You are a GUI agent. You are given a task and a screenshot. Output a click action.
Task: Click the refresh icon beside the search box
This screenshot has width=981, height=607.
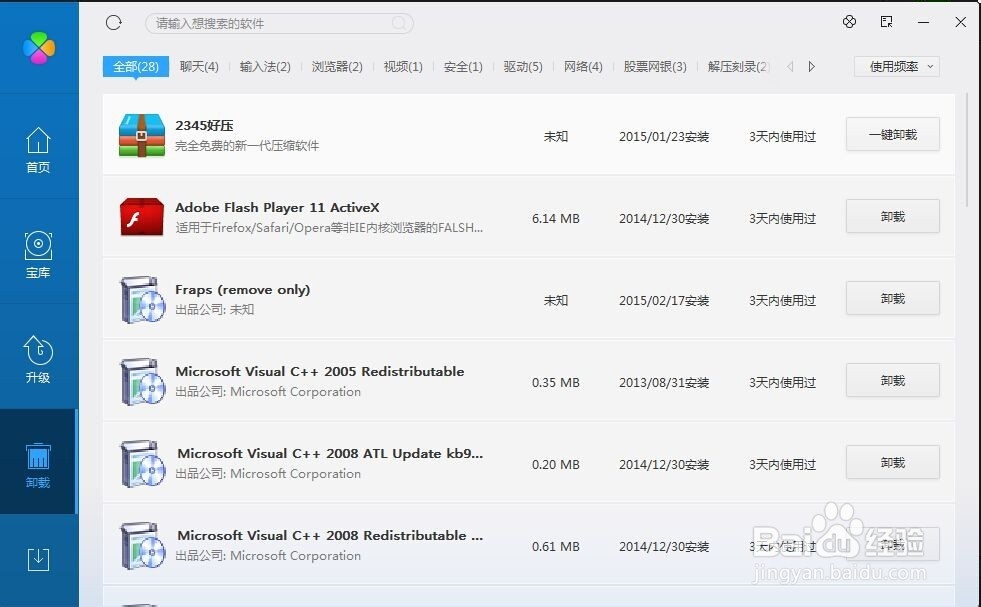113,23
